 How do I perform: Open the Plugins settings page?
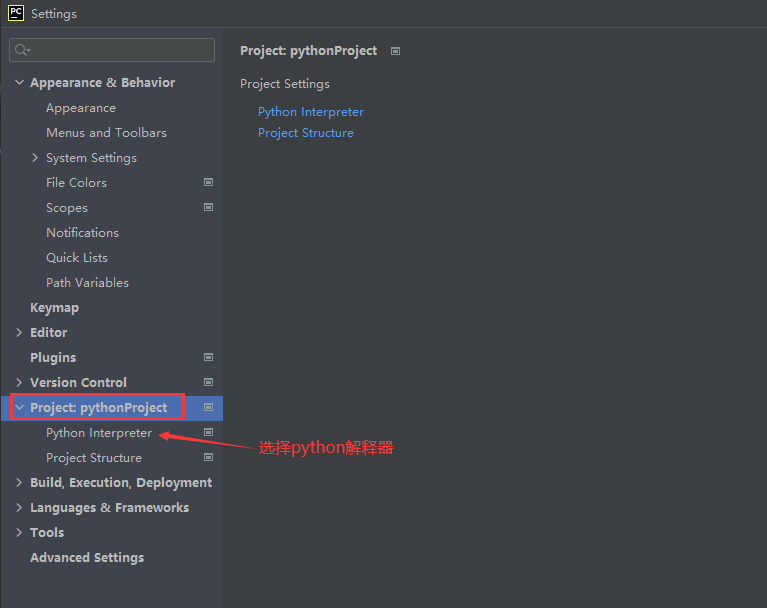tap(53, 358)
